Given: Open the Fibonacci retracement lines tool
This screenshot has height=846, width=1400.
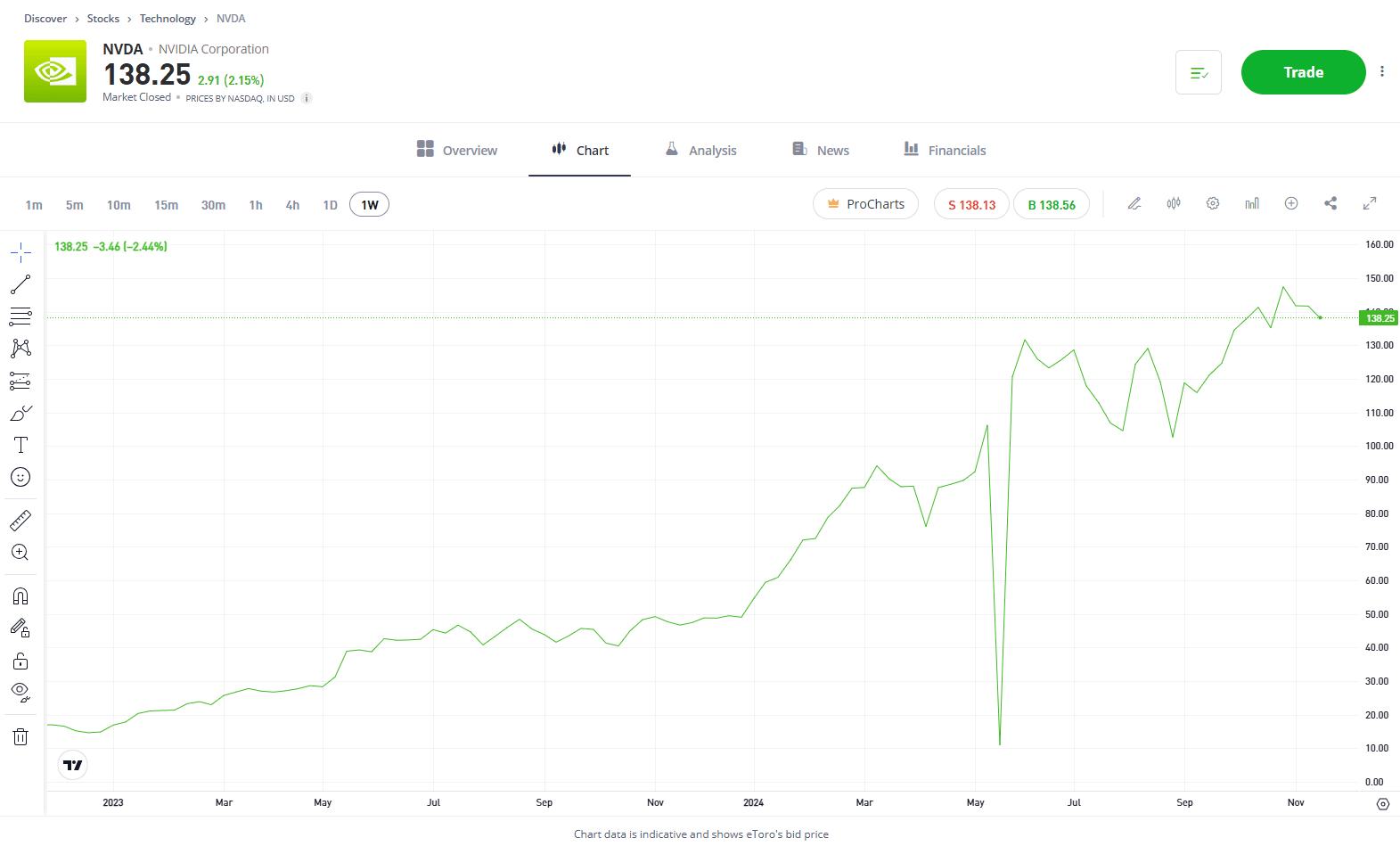Looking at the screenshot, I should (x=20, y=316).
